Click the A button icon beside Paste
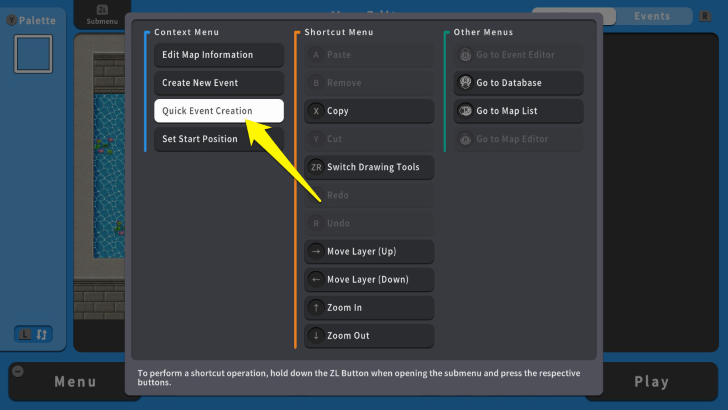Image resolution: width=728 pixels, height=410 pixels. tap(316, 55)
